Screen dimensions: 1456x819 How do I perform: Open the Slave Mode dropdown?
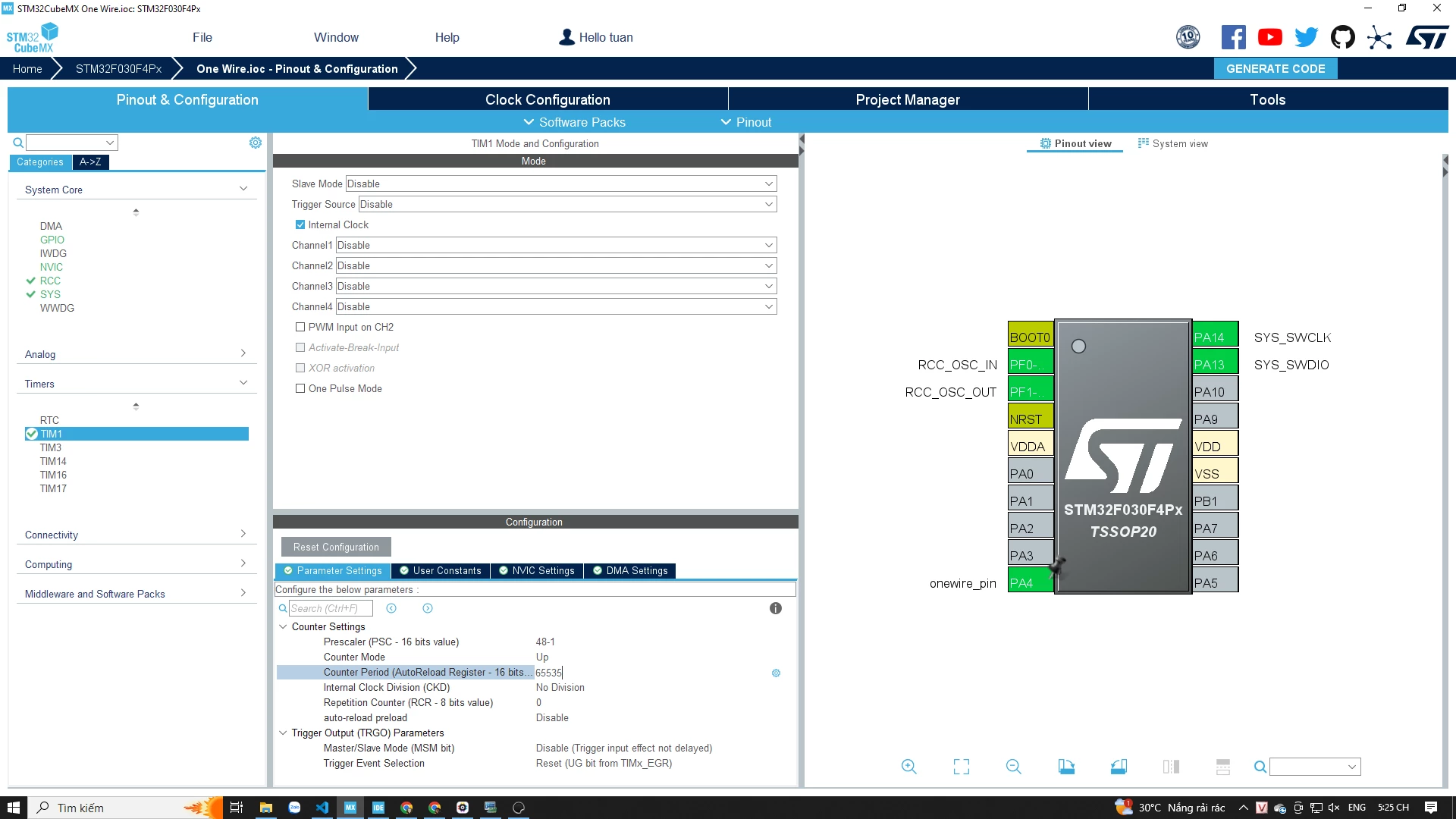pyautogui.click(x=561, y=184)
